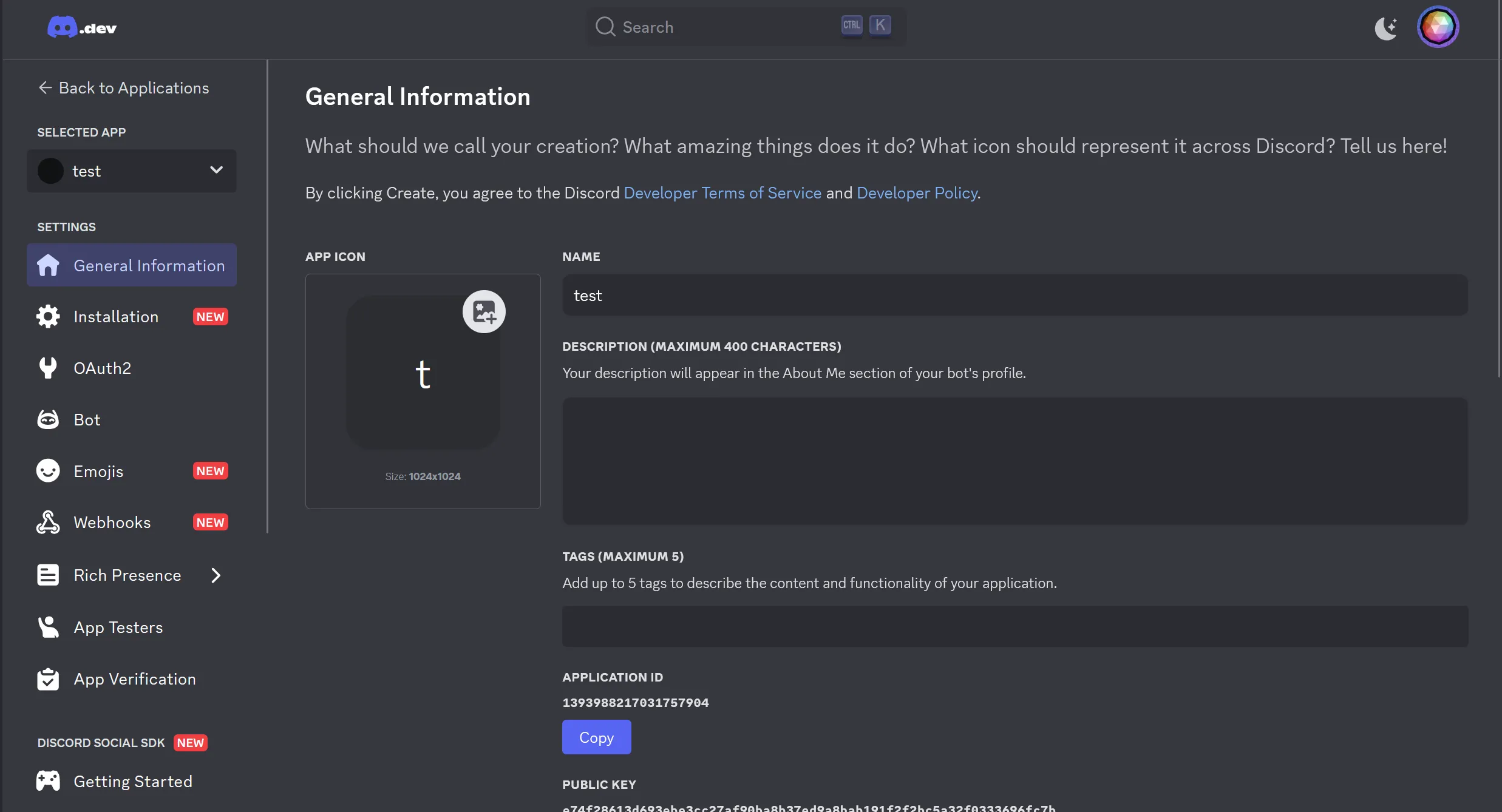Click the Emojis smiley face icon
Viewport: 1502px width, 812px height.
pos(48,470)
